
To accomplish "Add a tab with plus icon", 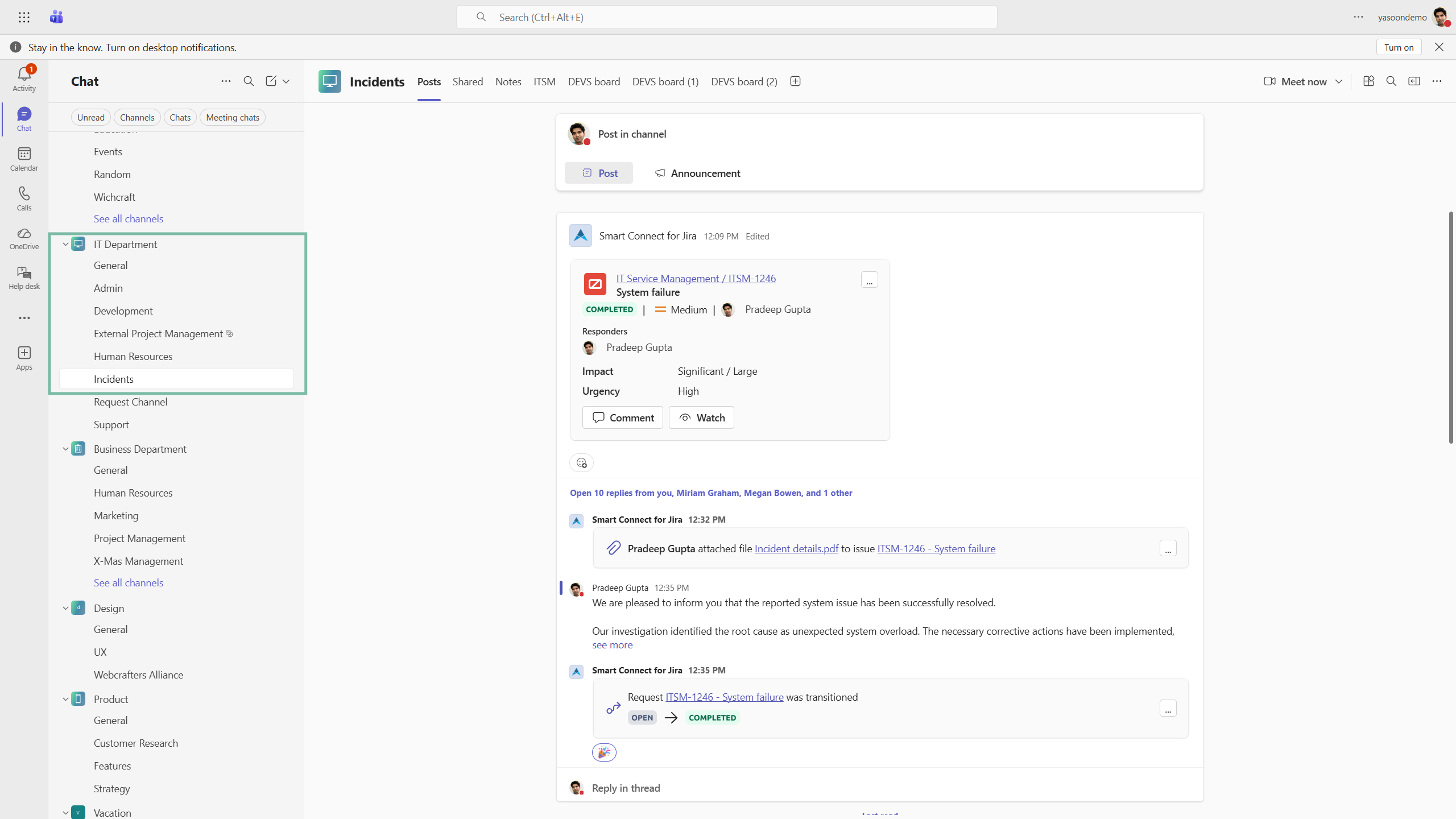I will pos(795,81).
